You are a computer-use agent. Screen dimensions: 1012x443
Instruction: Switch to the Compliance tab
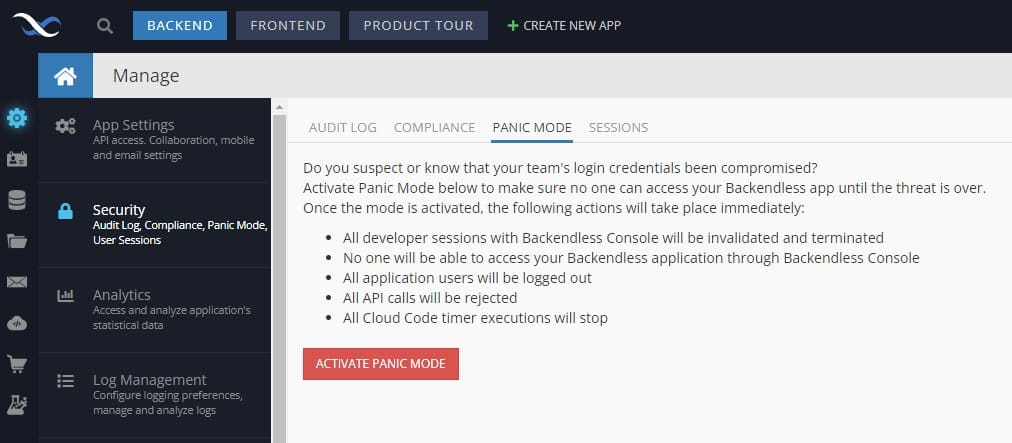434,127
